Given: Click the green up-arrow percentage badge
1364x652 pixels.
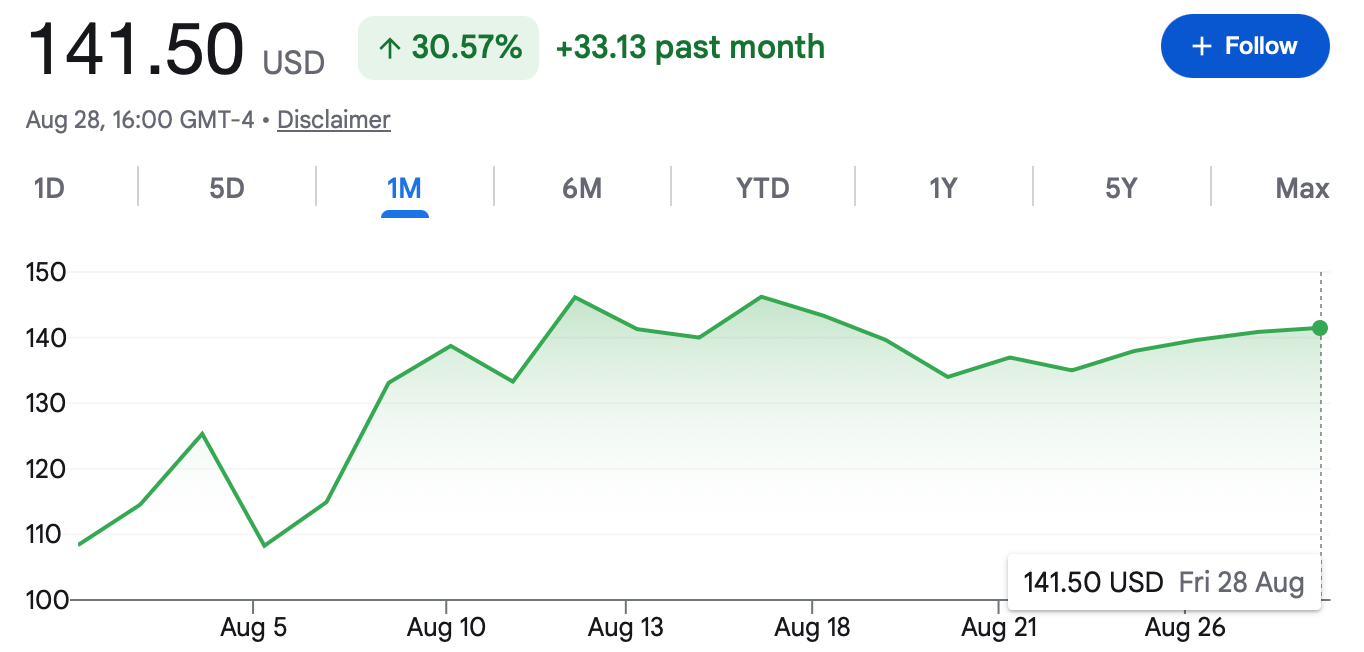Looking at the screenshot, I should pos(448,47).
